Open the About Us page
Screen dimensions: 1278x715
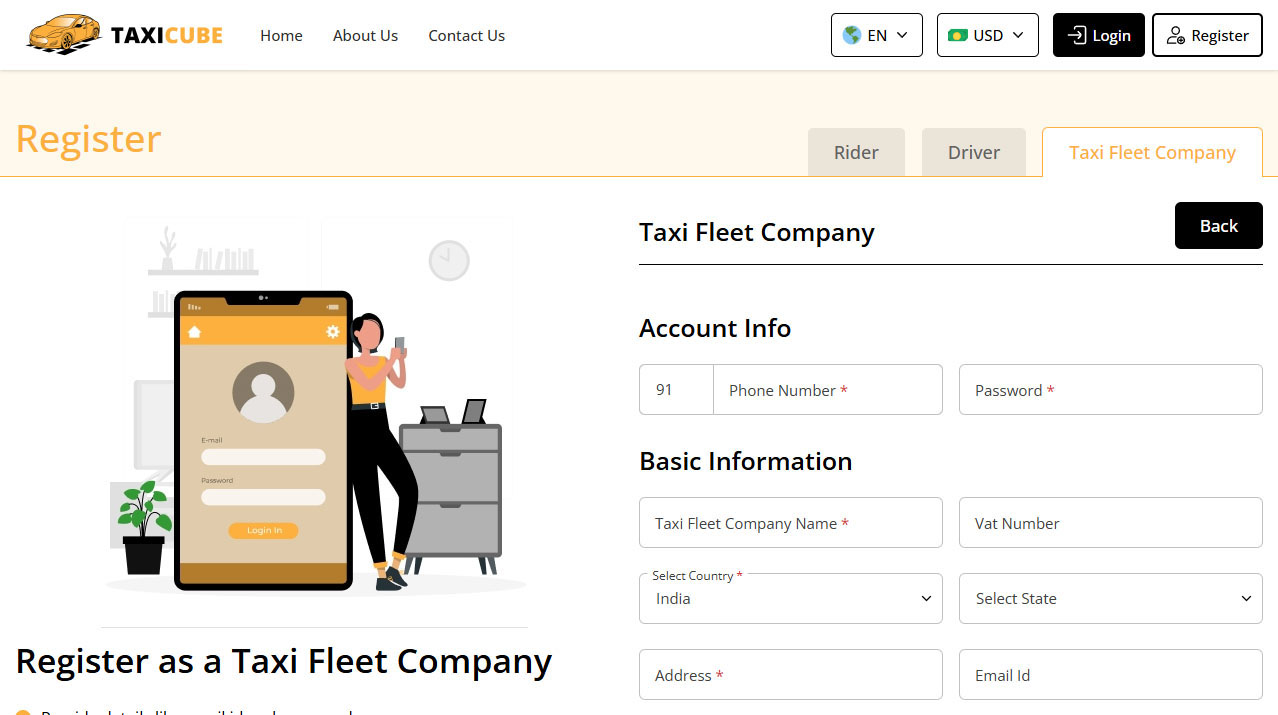(365, 35)
